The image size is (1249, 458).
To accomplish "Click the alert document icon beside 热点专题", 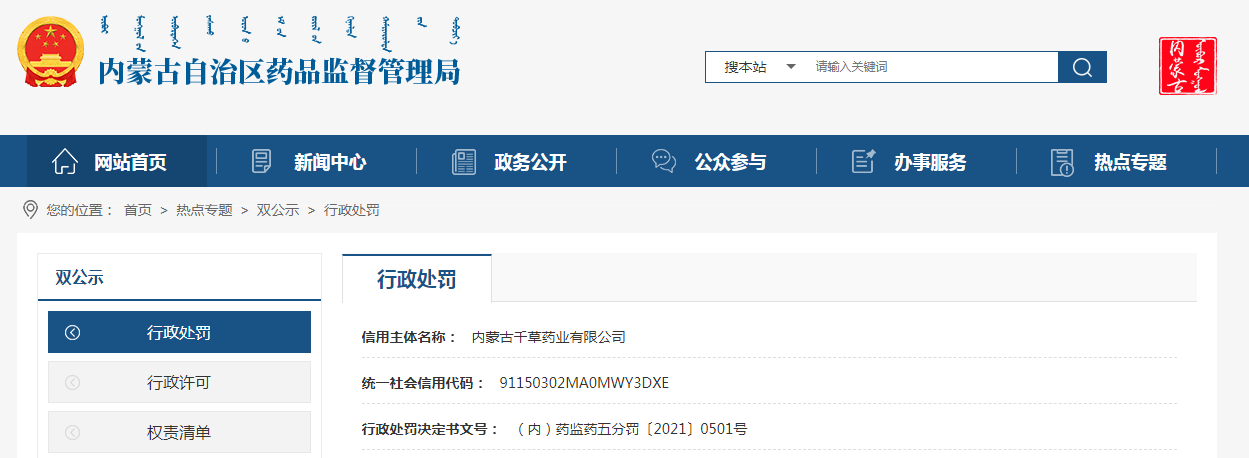I will [1062, 162].
